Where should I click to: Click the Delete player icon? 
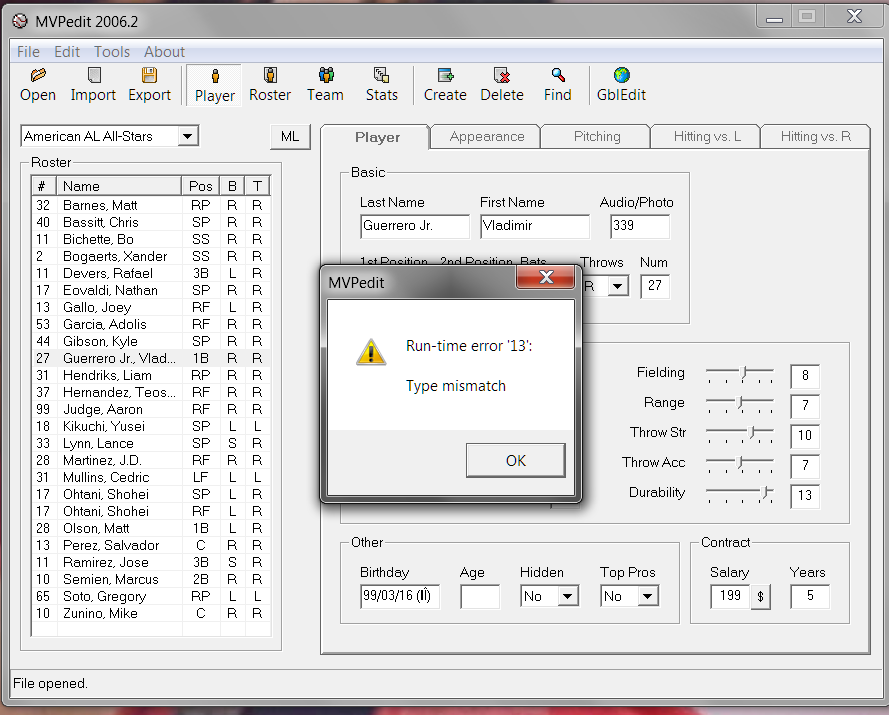point(502,75)
